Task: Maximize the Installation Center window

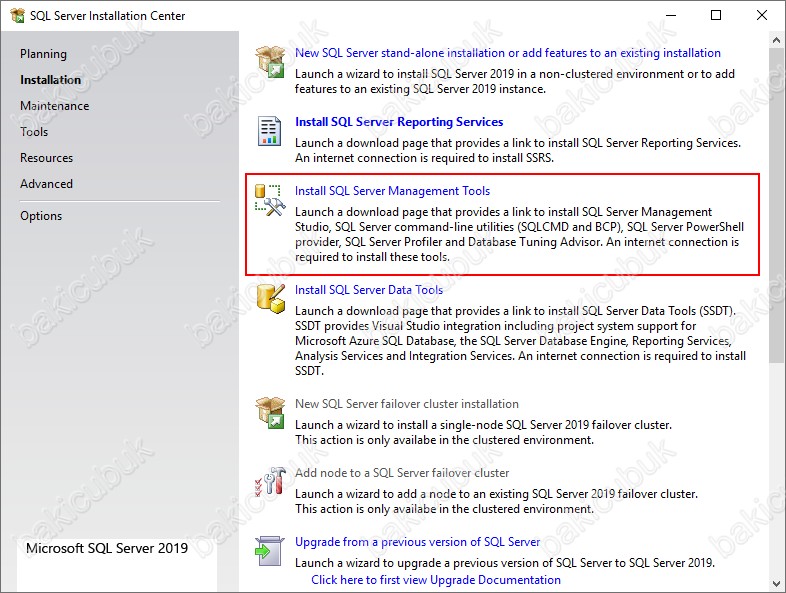Action: 716,16
